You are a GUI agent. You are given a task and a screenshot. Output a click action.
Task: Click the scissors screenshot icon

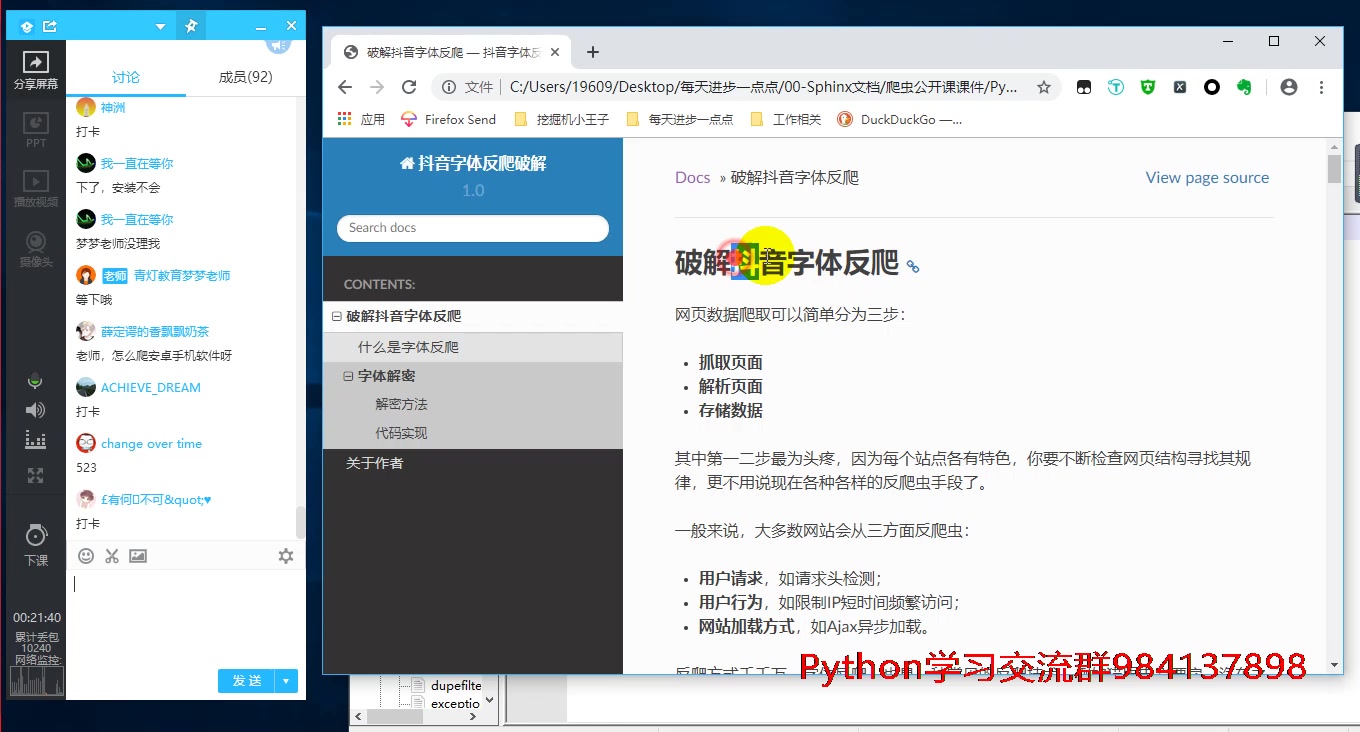tap(111, 555)
